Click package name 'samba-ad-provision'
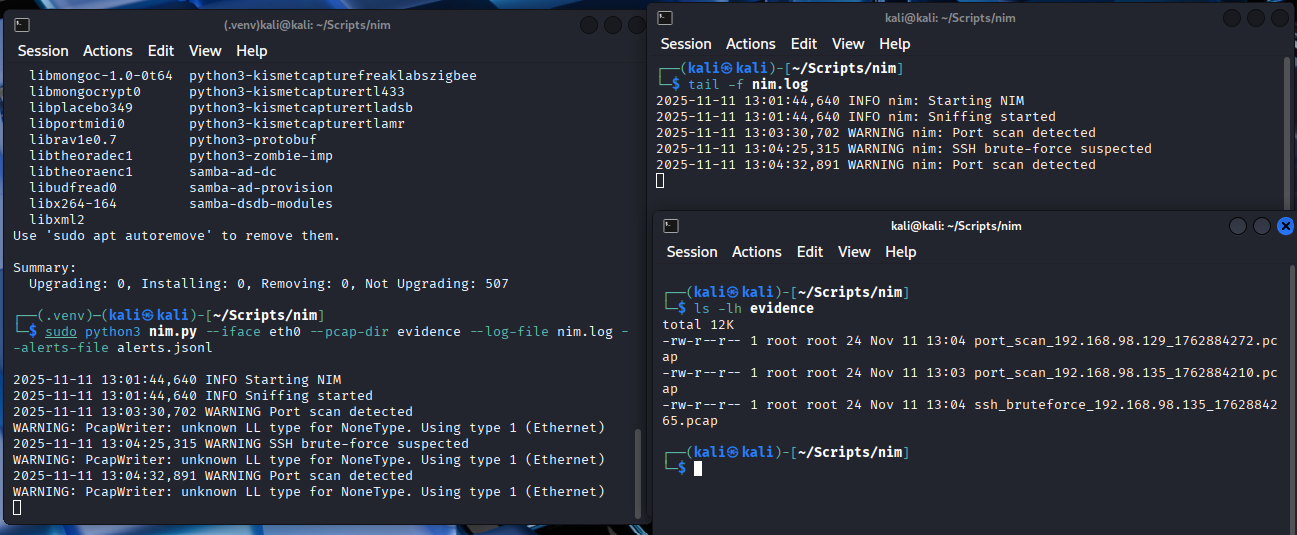Image resolution: width=1297 pixels, height=535 pixels. tap(261, 187)
